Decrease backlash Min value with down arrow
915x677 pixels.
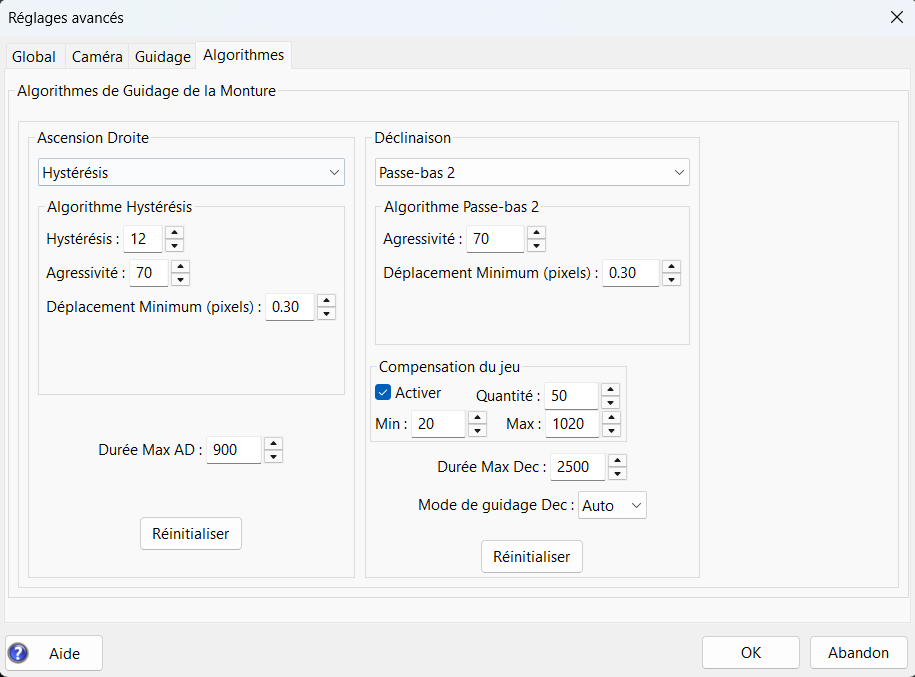pos(477,430)
